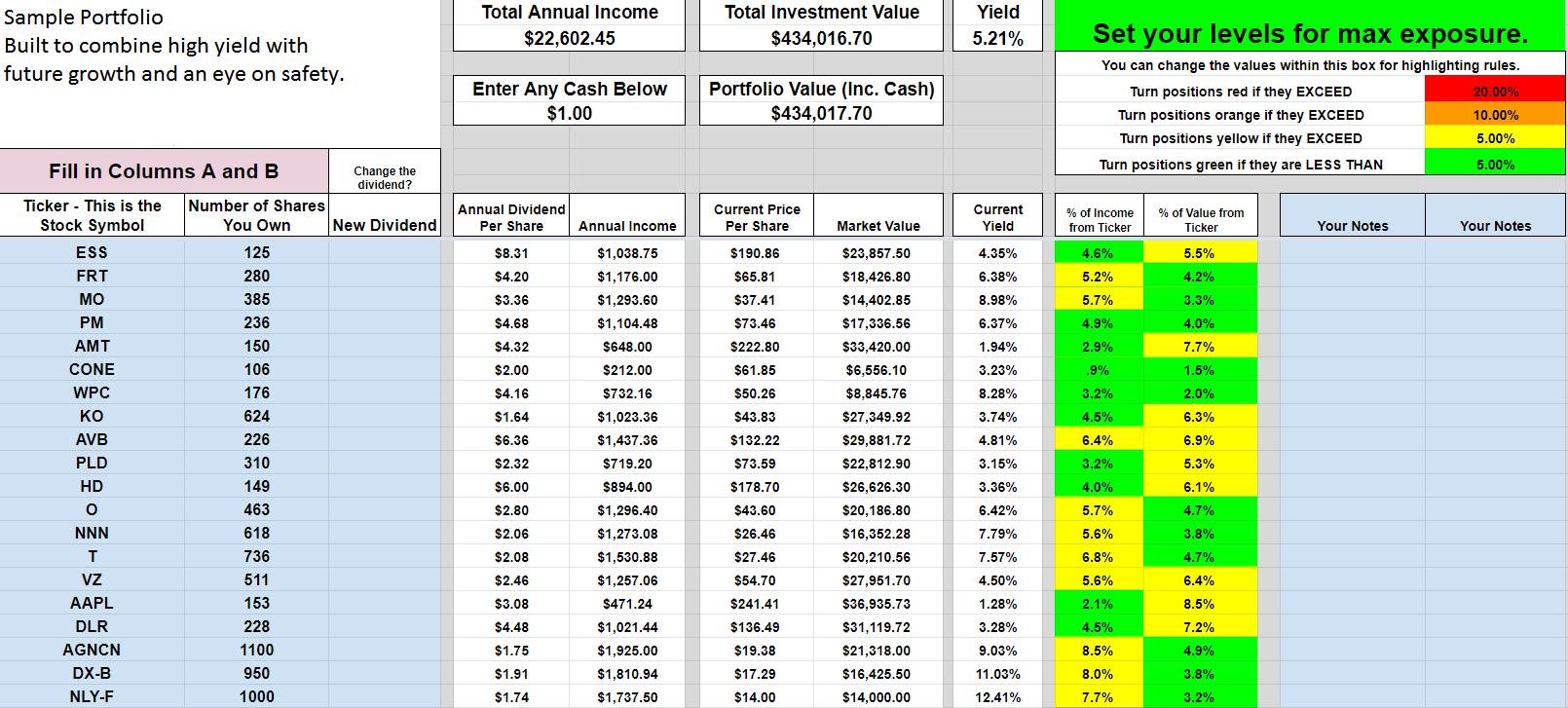The image size is (1568, 708).
Task: Select Portfolio Value amount $434,017.70
Action: (x=821, y=113)
